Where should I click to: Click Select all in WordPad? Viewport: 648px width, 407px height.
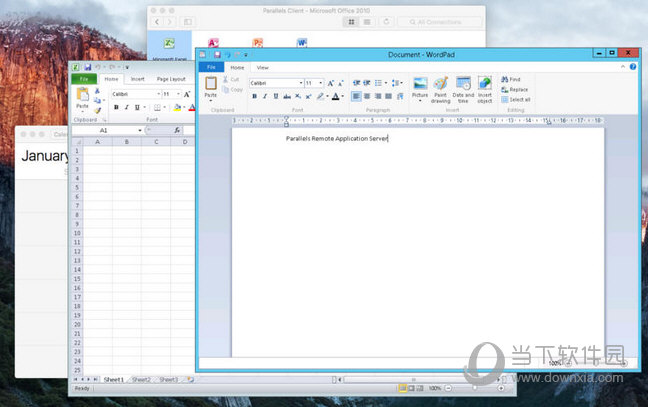(x=516, y=100)
